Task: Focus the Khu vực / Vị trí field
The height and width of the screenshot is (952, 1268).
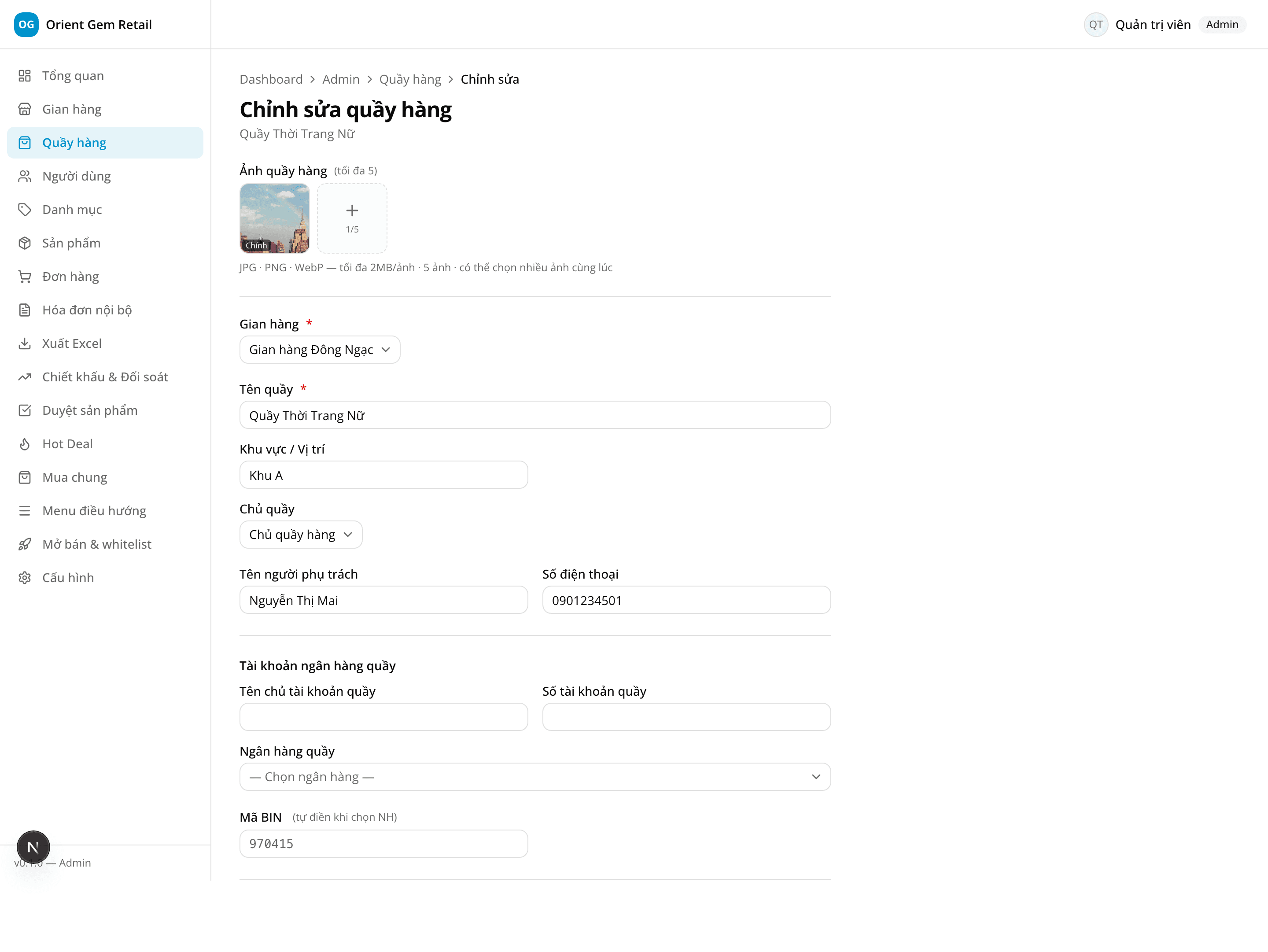Action: click(383, 475)
